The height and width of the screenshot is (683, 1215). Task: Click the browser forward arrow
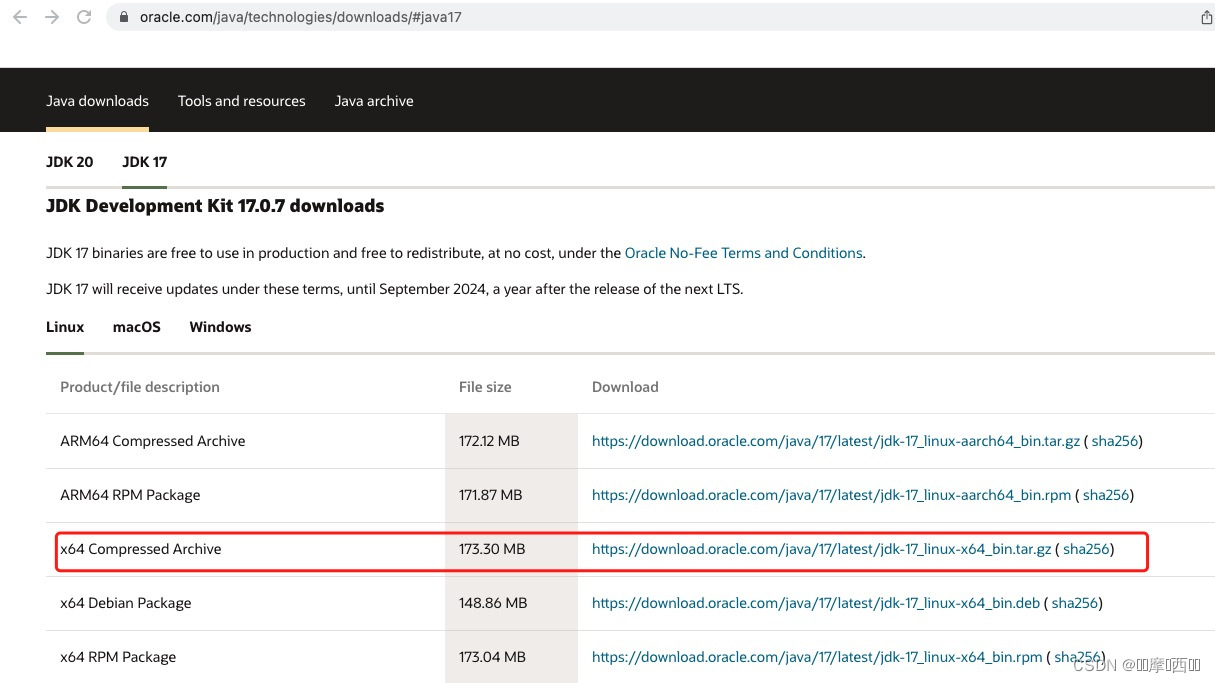click(x=52, y=17)
